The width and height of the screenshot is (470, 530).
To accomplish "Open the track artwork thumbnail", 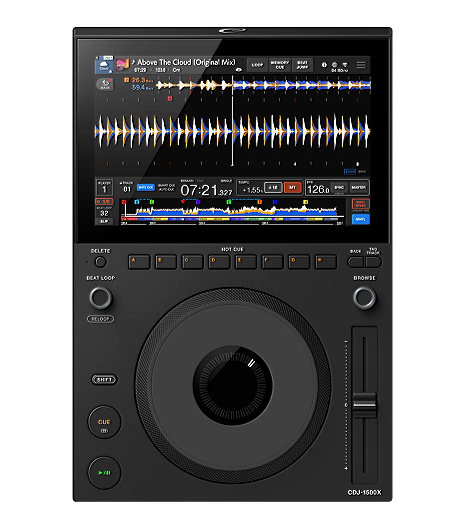I will coord(122,65).
